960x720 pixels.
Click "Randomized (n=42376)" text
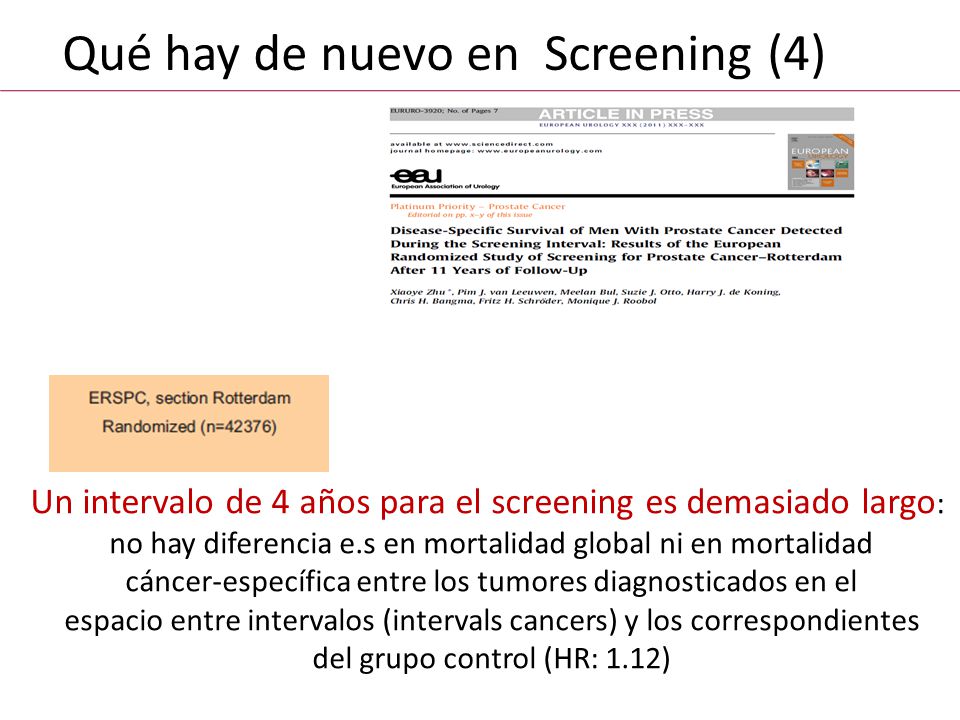(x=189, y=426)
